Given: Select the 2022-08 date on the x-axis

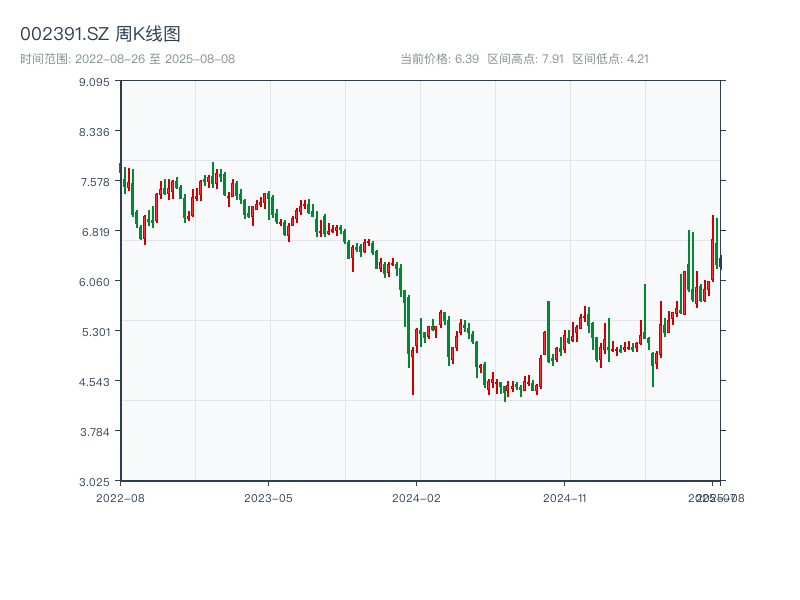Looking at the screenshot, I should click(x=120, y=497).
